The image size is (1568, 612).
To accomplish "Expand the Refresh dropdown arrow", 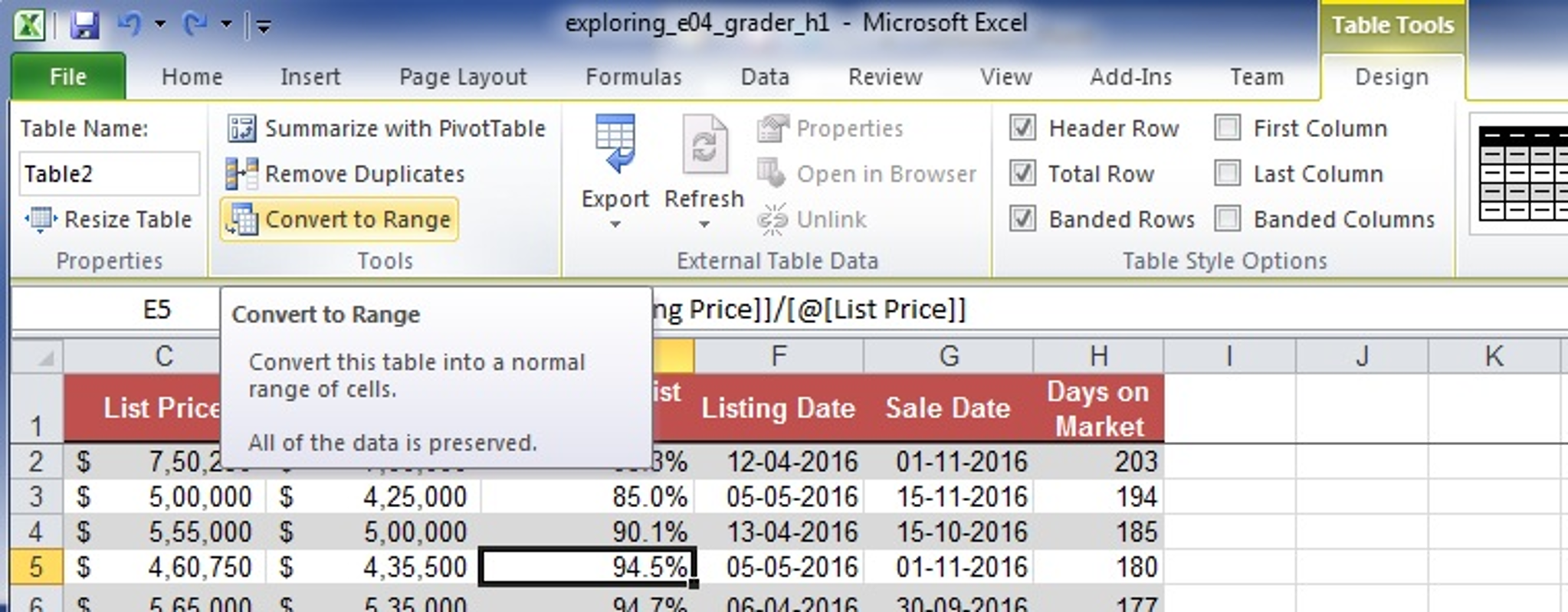I will (x=704, y=224).
